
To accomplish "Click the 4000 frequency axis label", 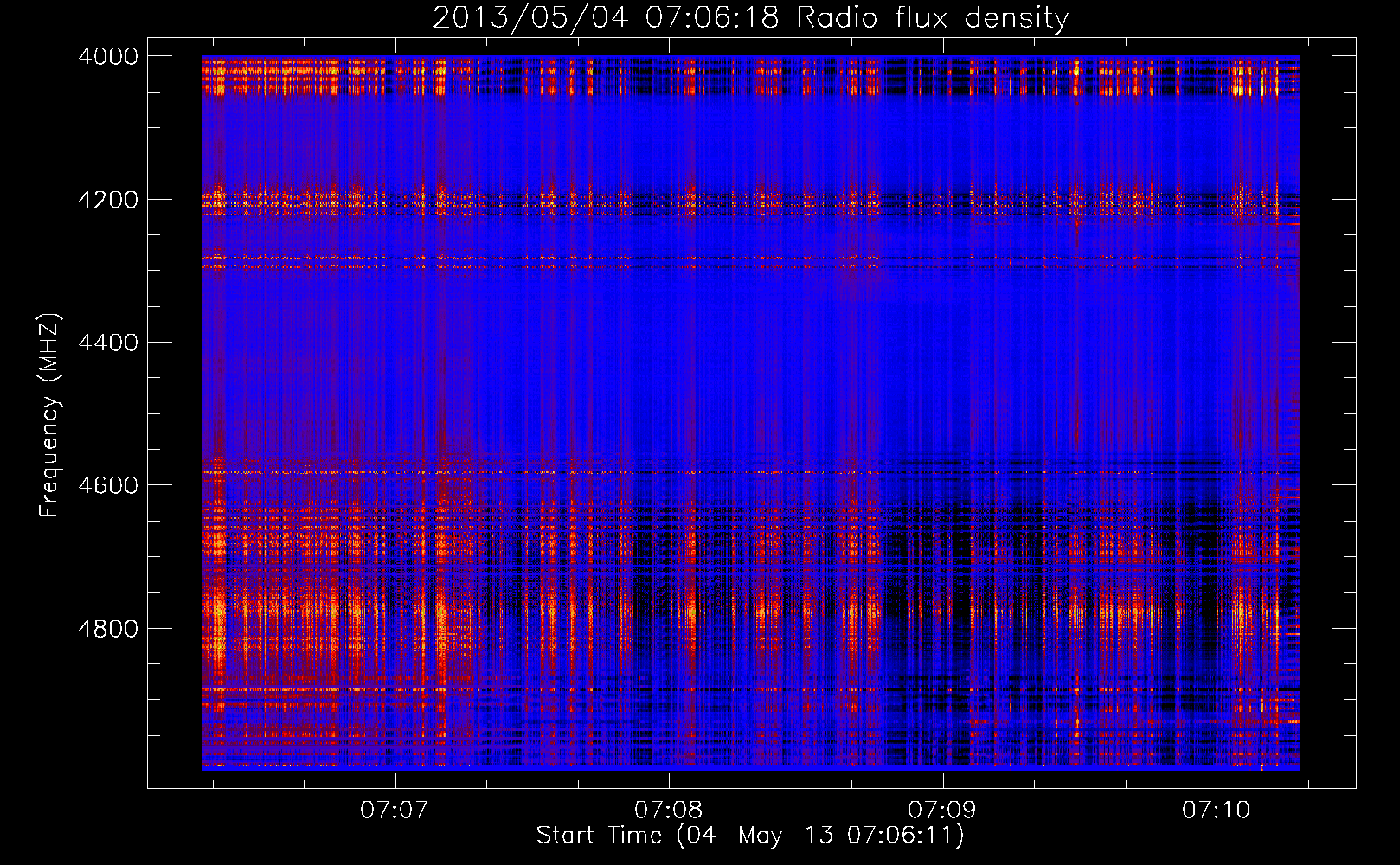I will [x=108, y=56].
